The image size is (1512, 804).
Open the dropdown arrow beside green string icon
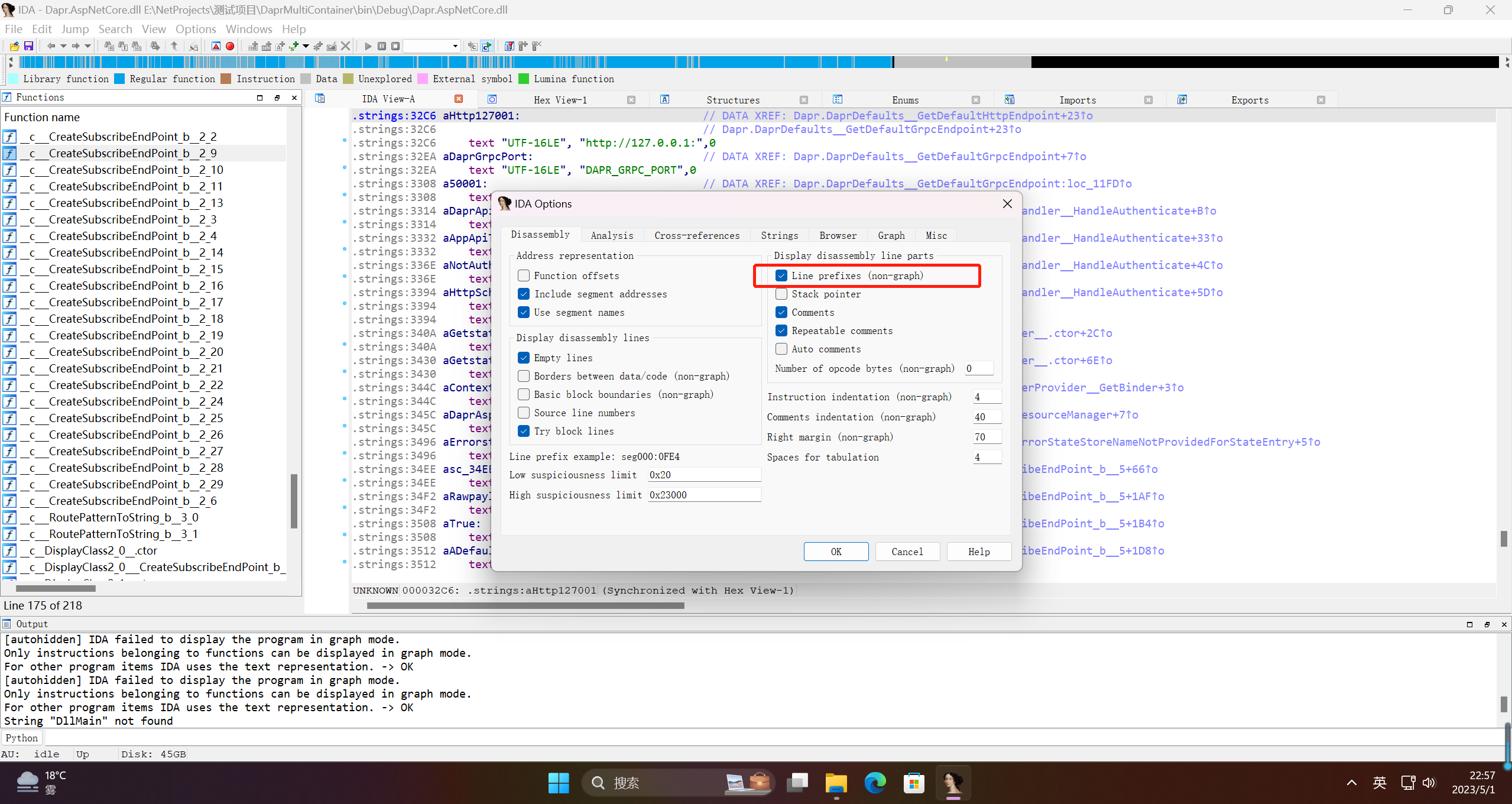point(306,46)
